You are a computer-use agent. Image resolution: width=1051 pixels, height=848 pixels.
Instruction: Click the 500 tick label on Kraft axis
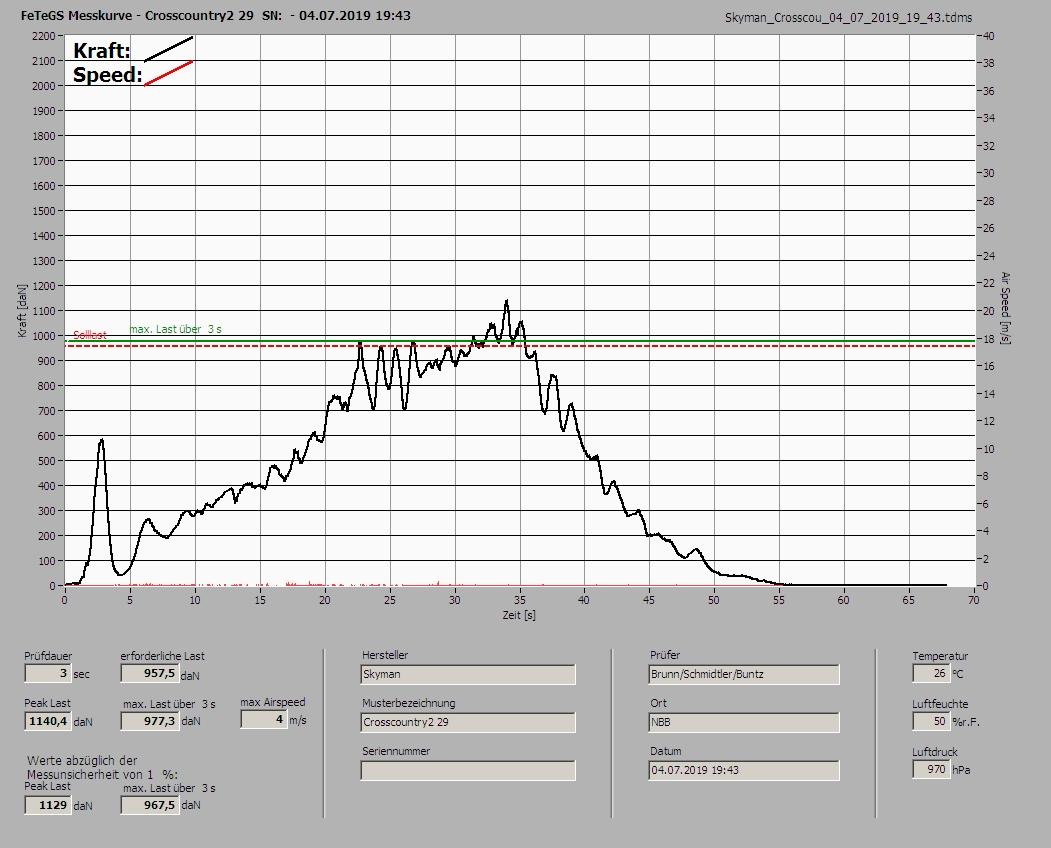click(46, 461)
